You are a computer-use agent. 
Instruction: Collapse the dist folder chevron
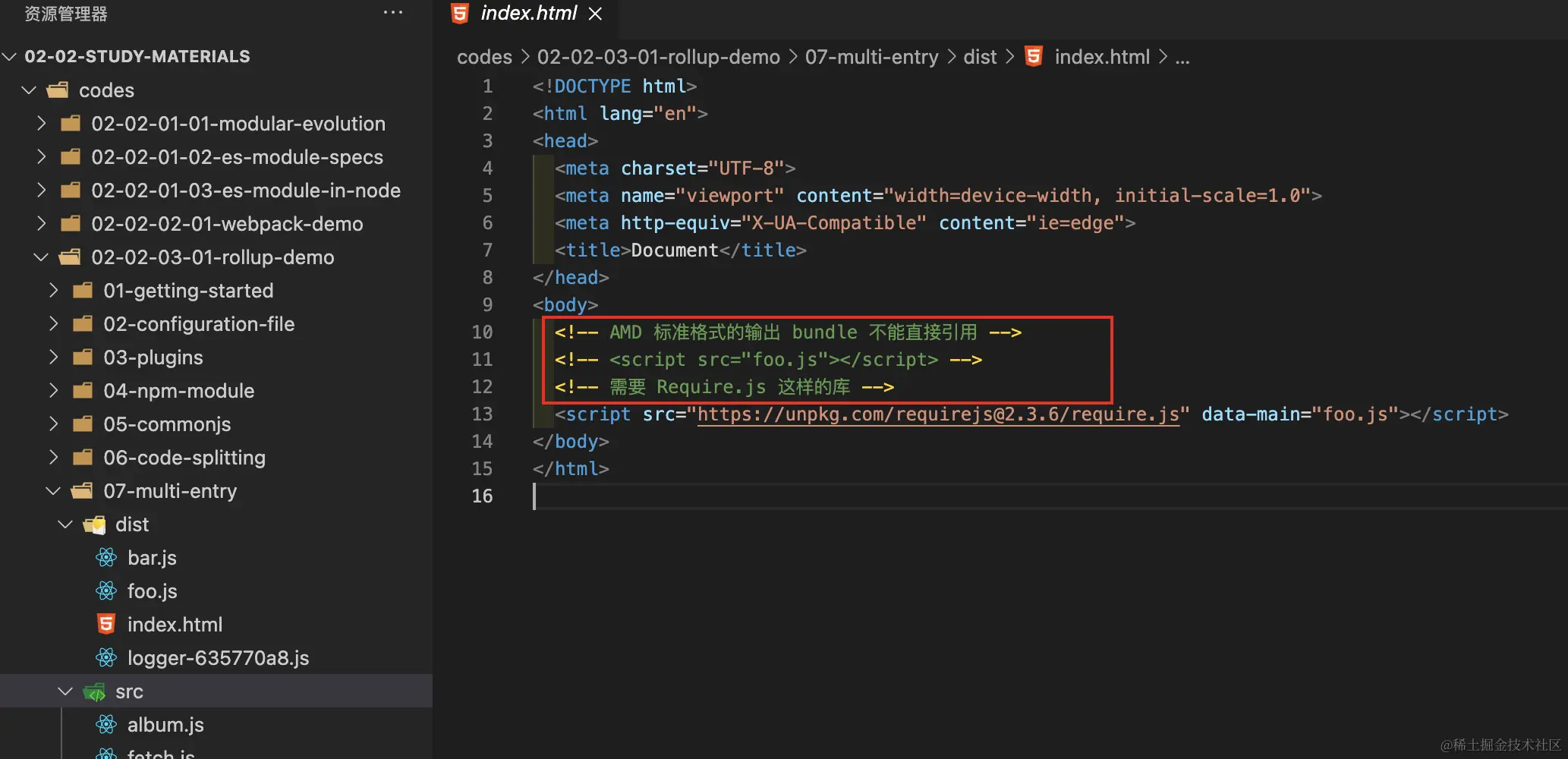(66, 524)
